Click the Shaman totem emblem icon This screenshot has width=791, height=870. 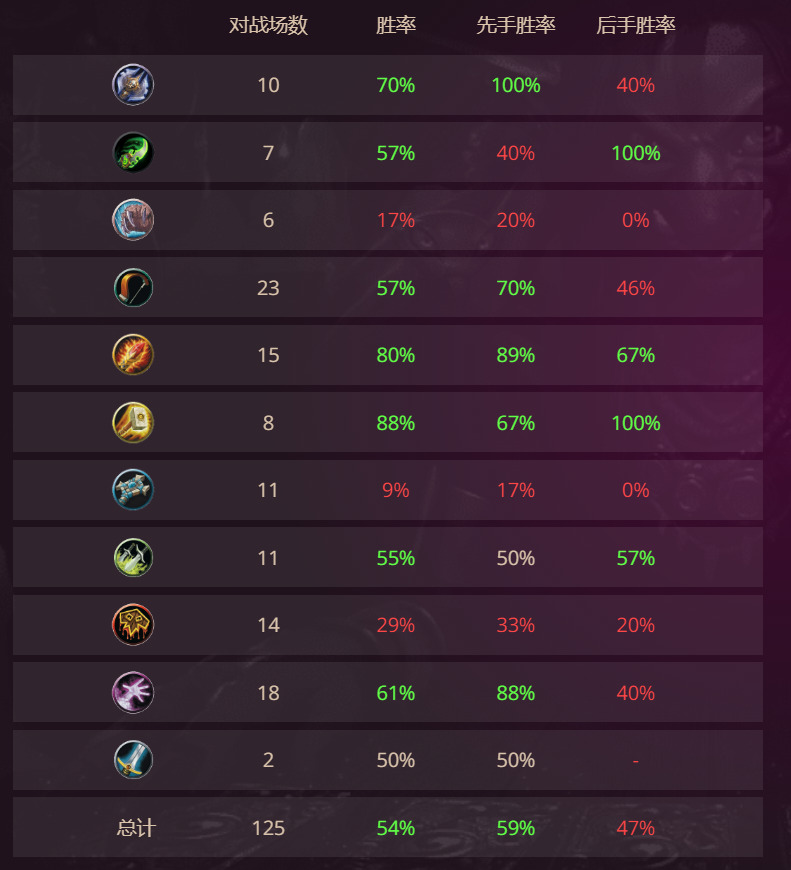coord(133,625)
